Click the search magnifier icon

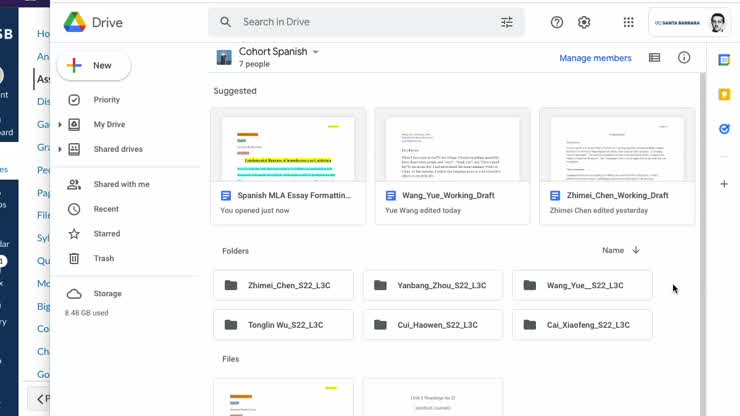coord(226,22)
